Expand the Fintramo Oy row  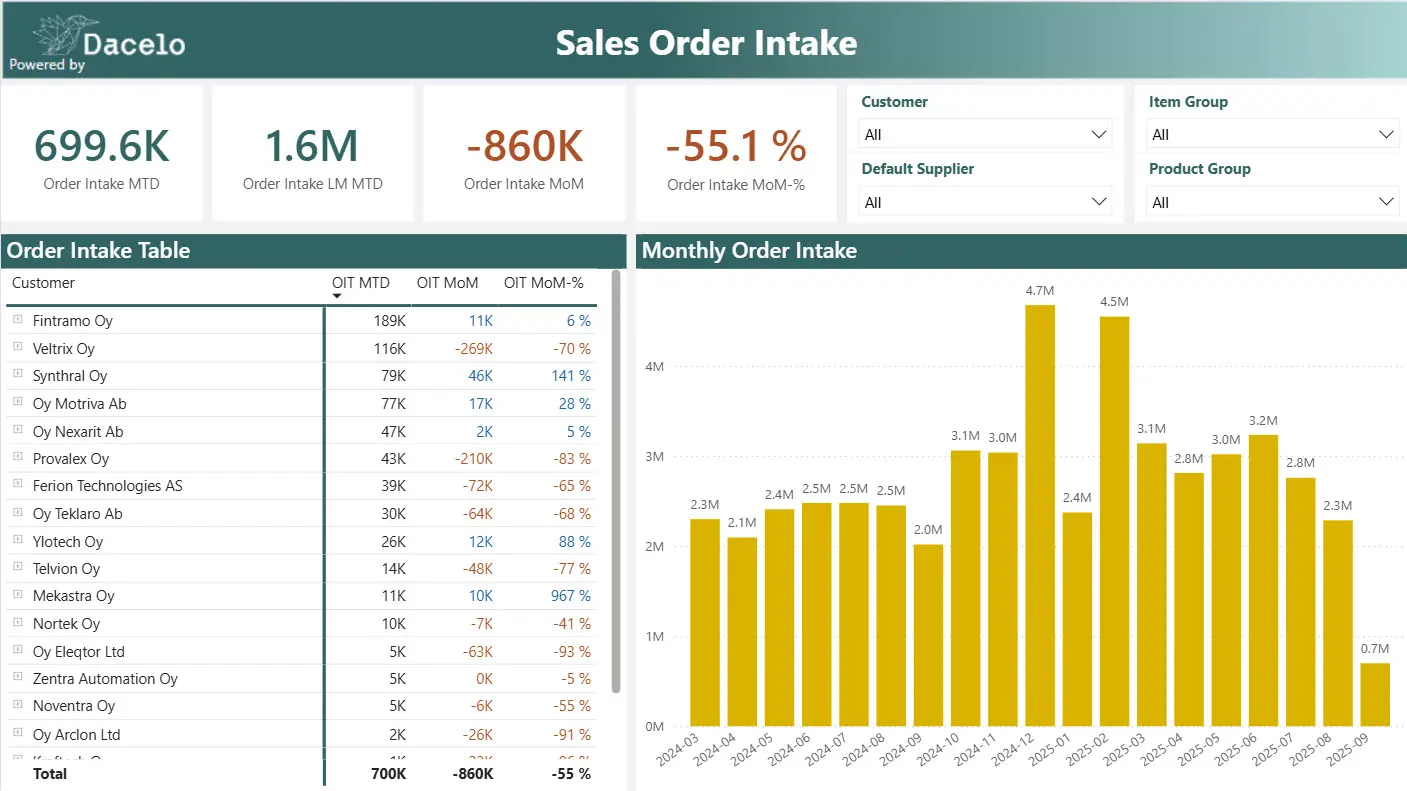point(17,320)
